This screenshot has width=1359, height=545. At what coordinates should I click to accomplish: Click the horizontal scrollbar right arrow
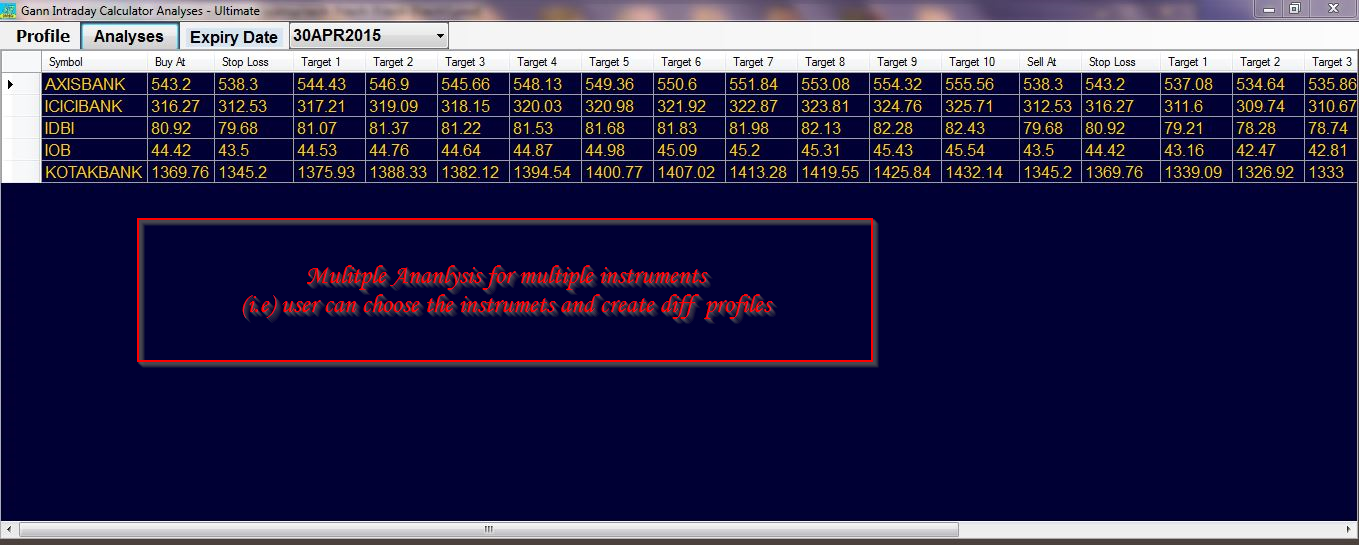[x=1349, y=529]
